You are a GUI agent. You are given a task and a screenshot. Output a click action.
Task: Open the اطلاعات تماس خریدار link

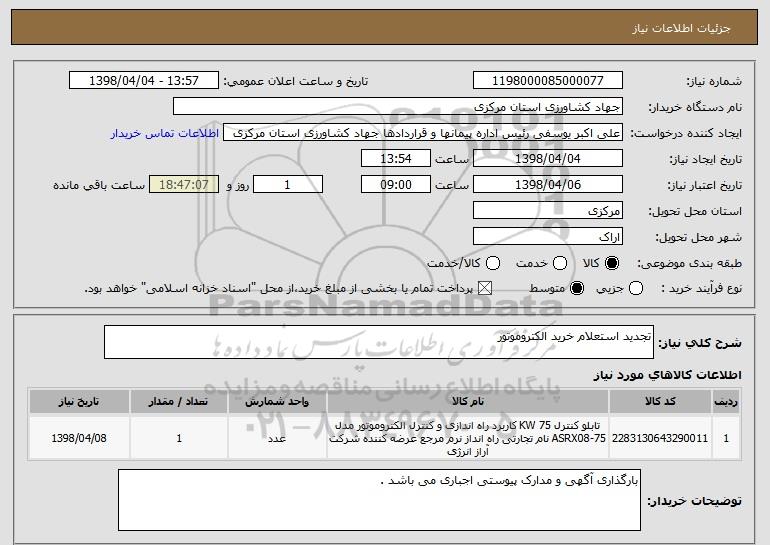coord(165,133)
